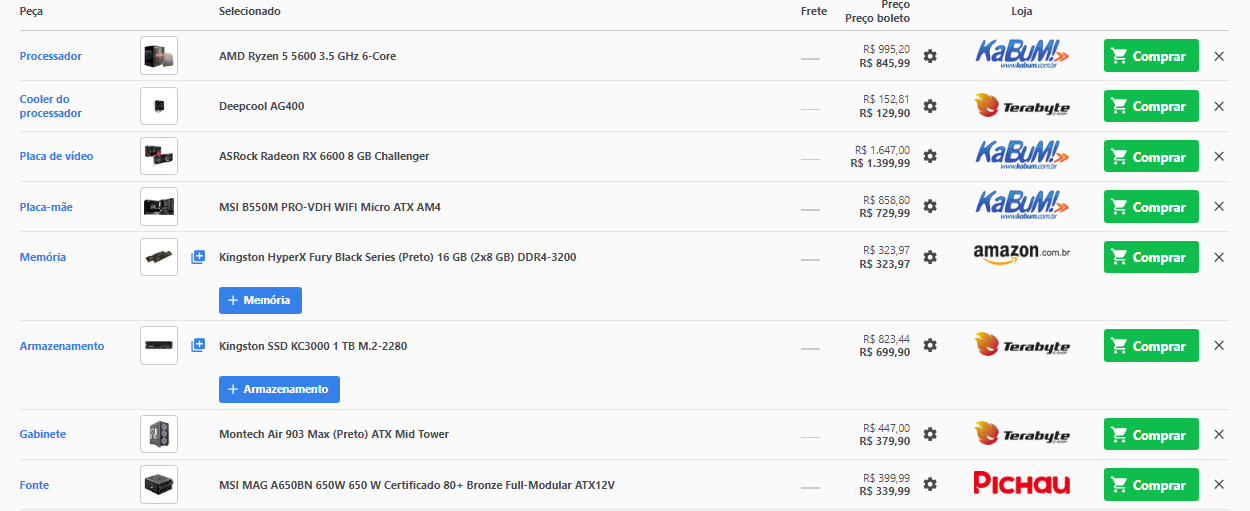View the ASRock Radeon RX 6600 product thumbnail
Image resolution: width=1250 pixels, height=511 pixels.
pyautogui.click(x=159, y=156)
